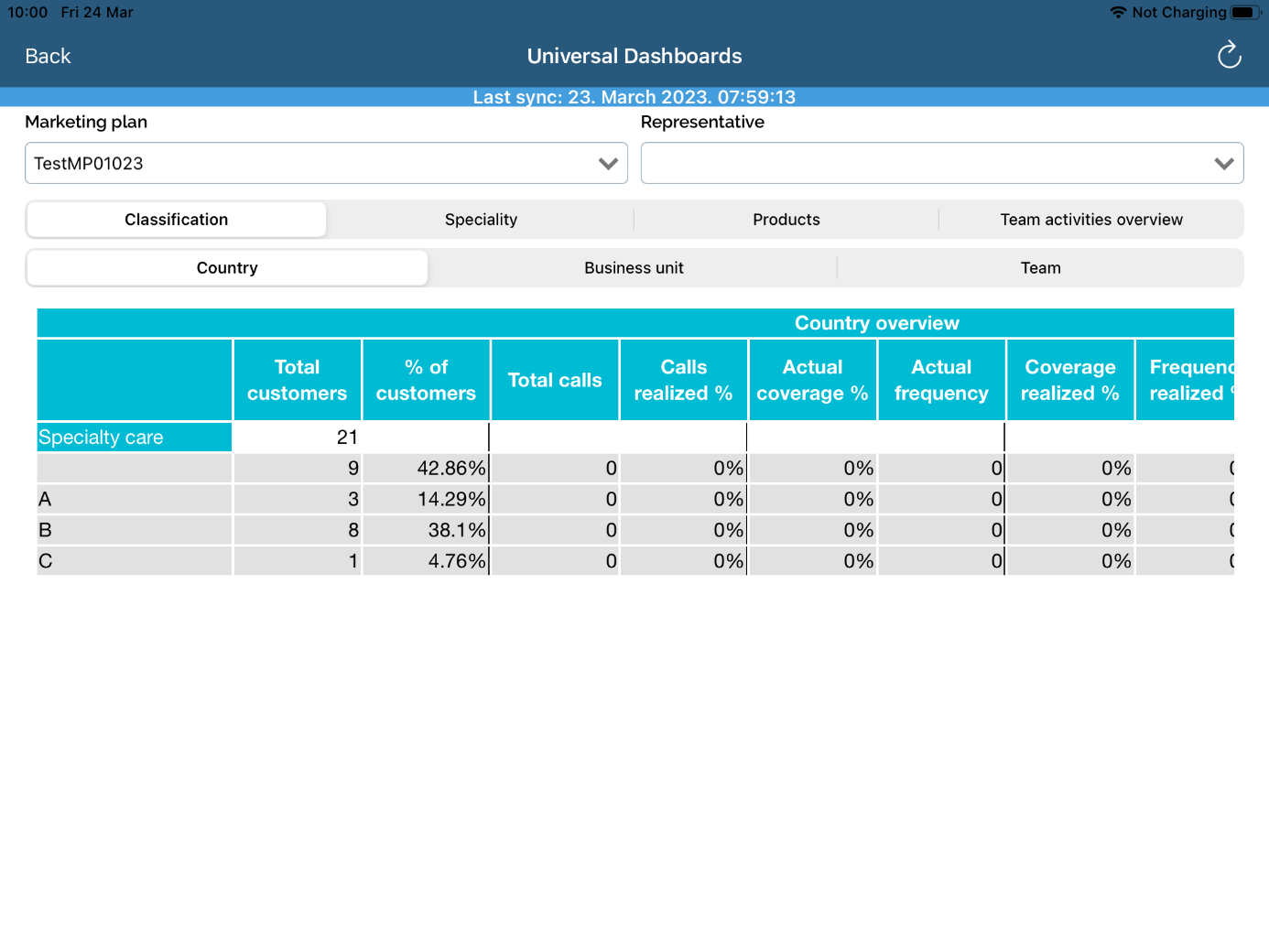Select the Classification tab
The height and width of the screenshot is (952, 1269).
coord(177,220)
